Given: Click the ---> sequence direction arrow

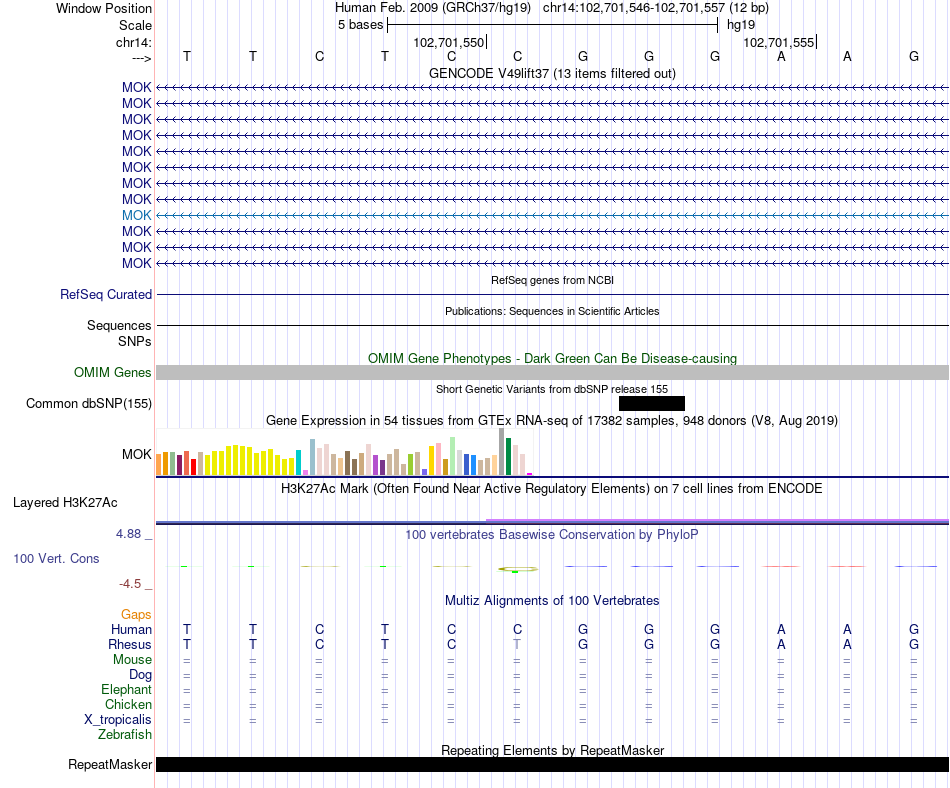Looking at the screenshot, I should [141, 58].
